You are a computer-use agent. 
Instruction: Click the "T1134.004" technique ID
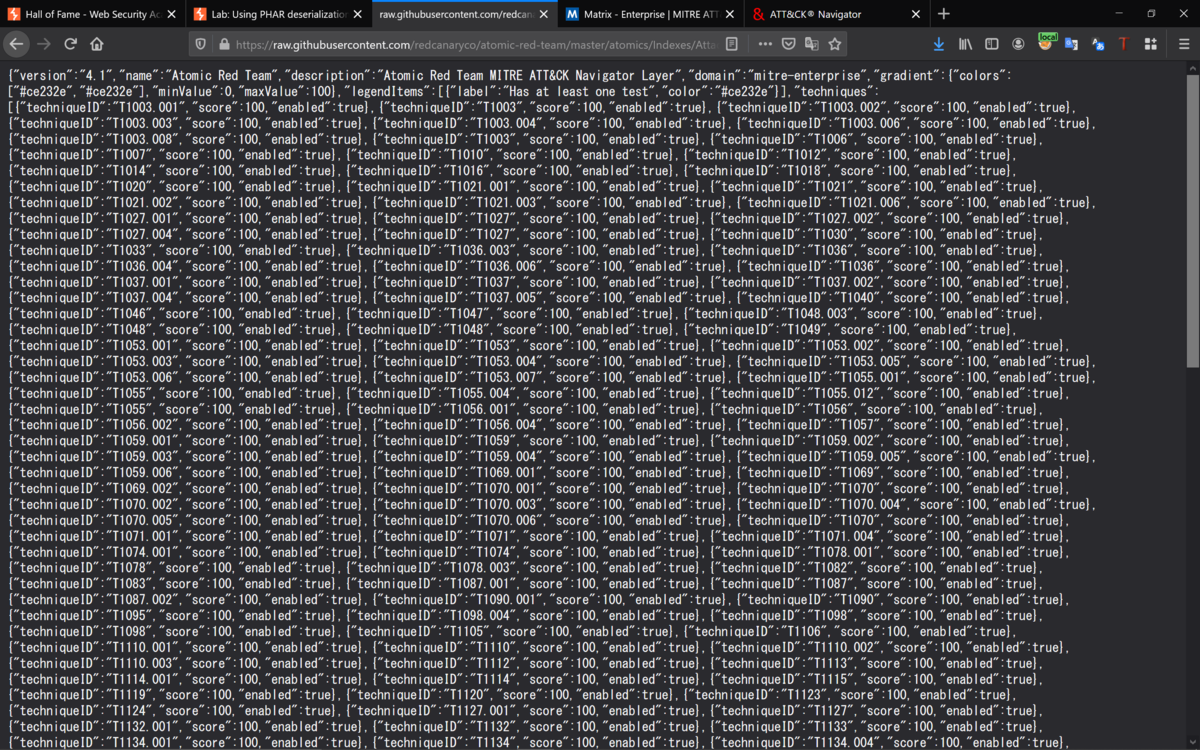(x=842, y=742)
